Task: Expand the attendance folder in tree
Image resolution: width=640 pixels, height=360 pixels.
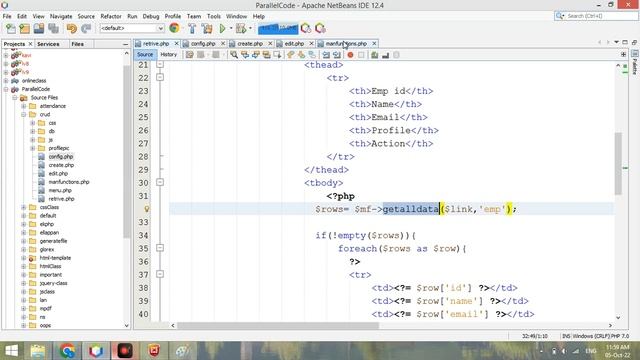Action: [x=24, y=106]
